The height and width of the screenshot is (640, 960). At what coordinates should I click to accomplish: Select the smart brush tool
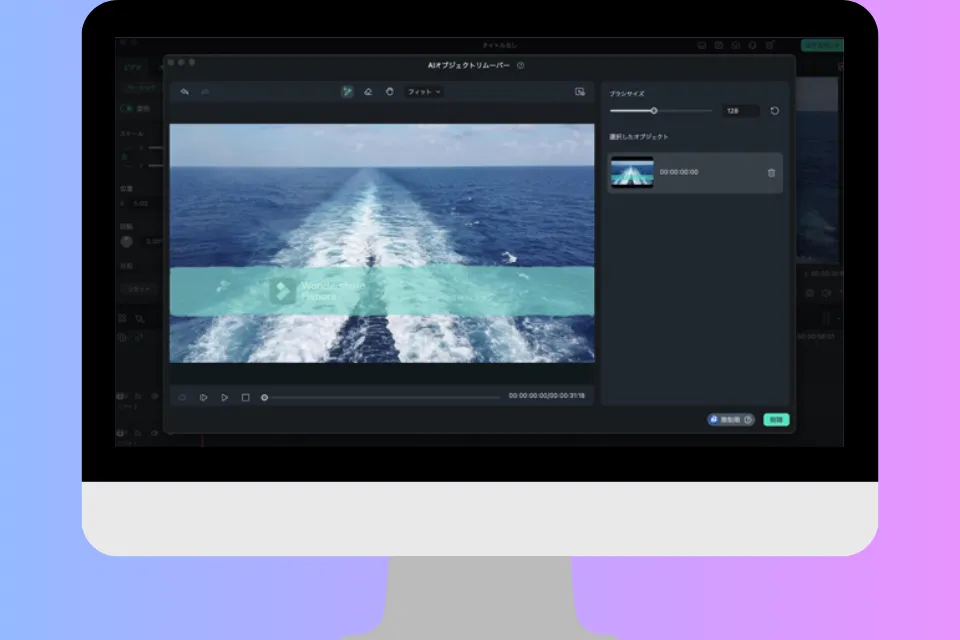[347, 91]
